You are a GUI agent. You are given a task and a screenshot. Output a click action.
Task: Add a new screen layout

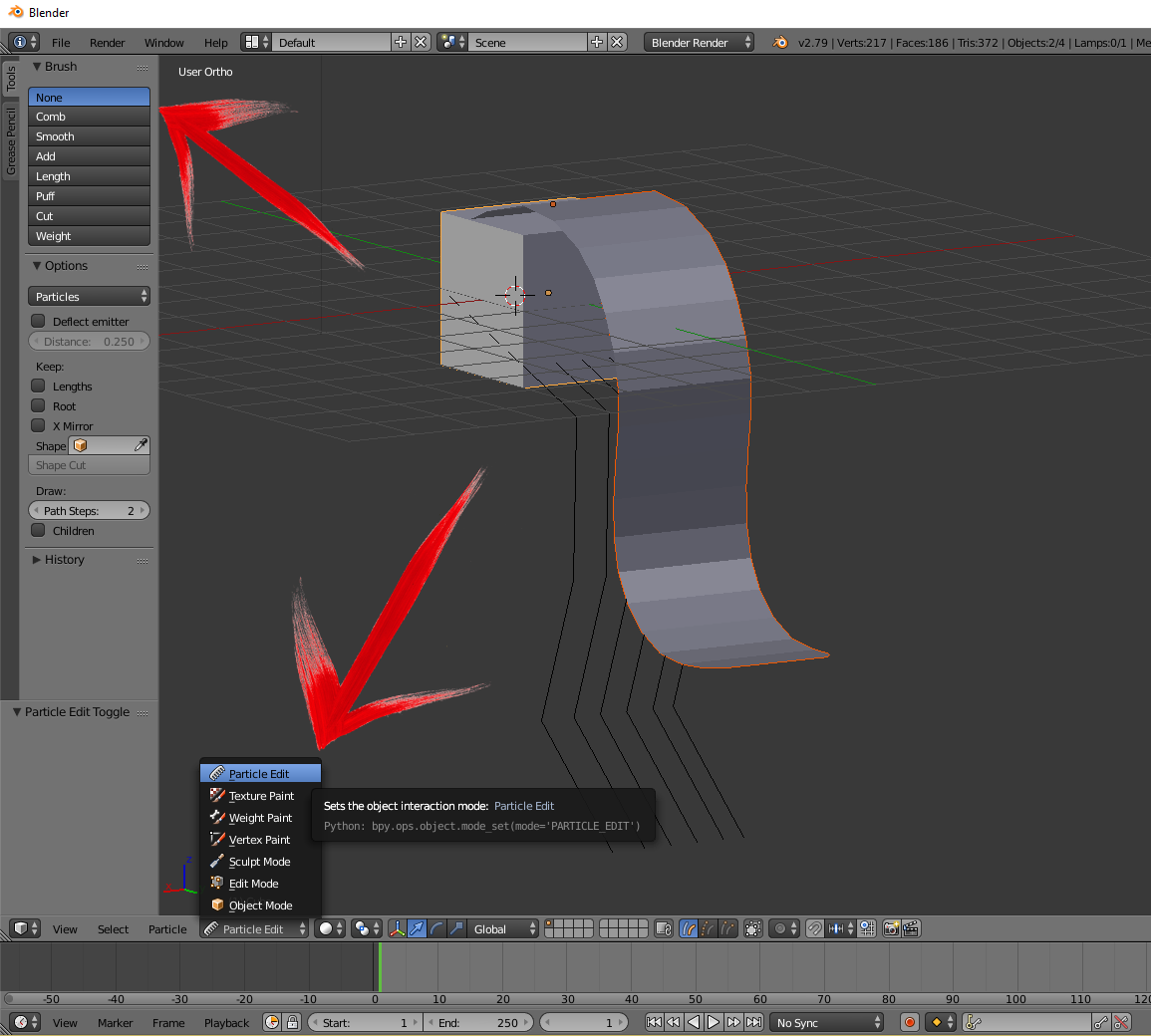(x=400, y=43)
